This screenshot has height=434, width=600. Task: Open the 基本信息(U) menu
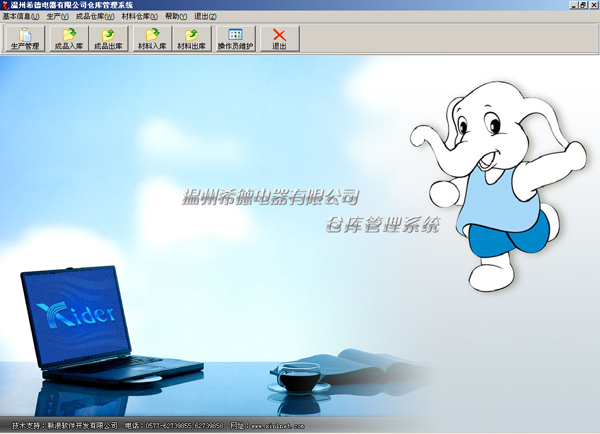point(21,17)
